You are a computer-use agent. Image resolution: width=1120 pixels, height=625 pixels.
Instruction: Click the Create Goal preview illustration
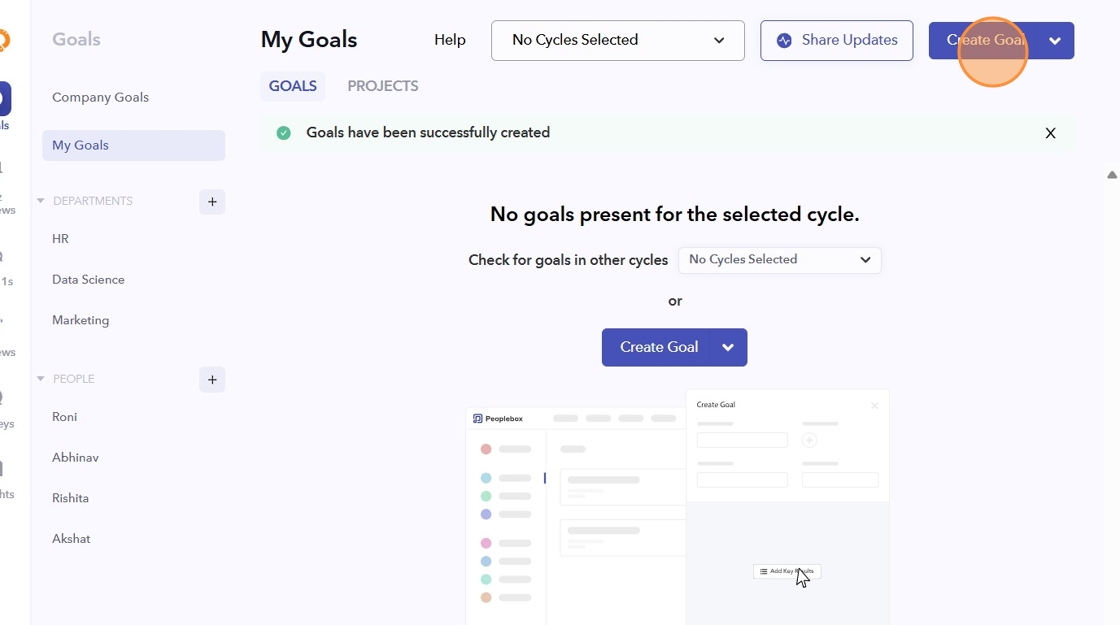click(x=677, y=506)
